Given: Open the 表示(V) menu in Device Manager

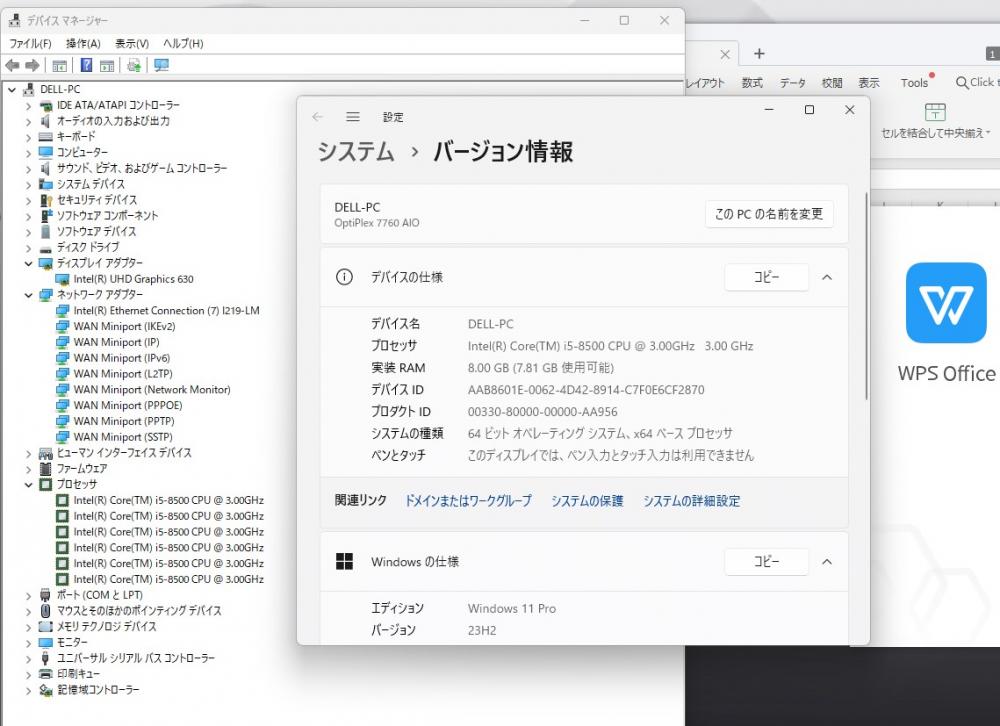Looking at the screenshot, I should [x=131, y=43].
